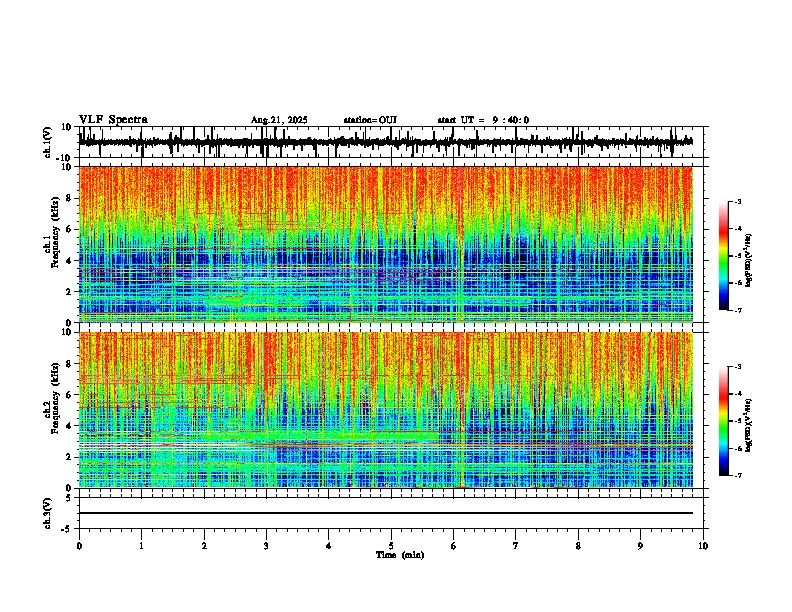
Task: Click the "VLF Spectra" plot title
Action: (x=113, y=120)
